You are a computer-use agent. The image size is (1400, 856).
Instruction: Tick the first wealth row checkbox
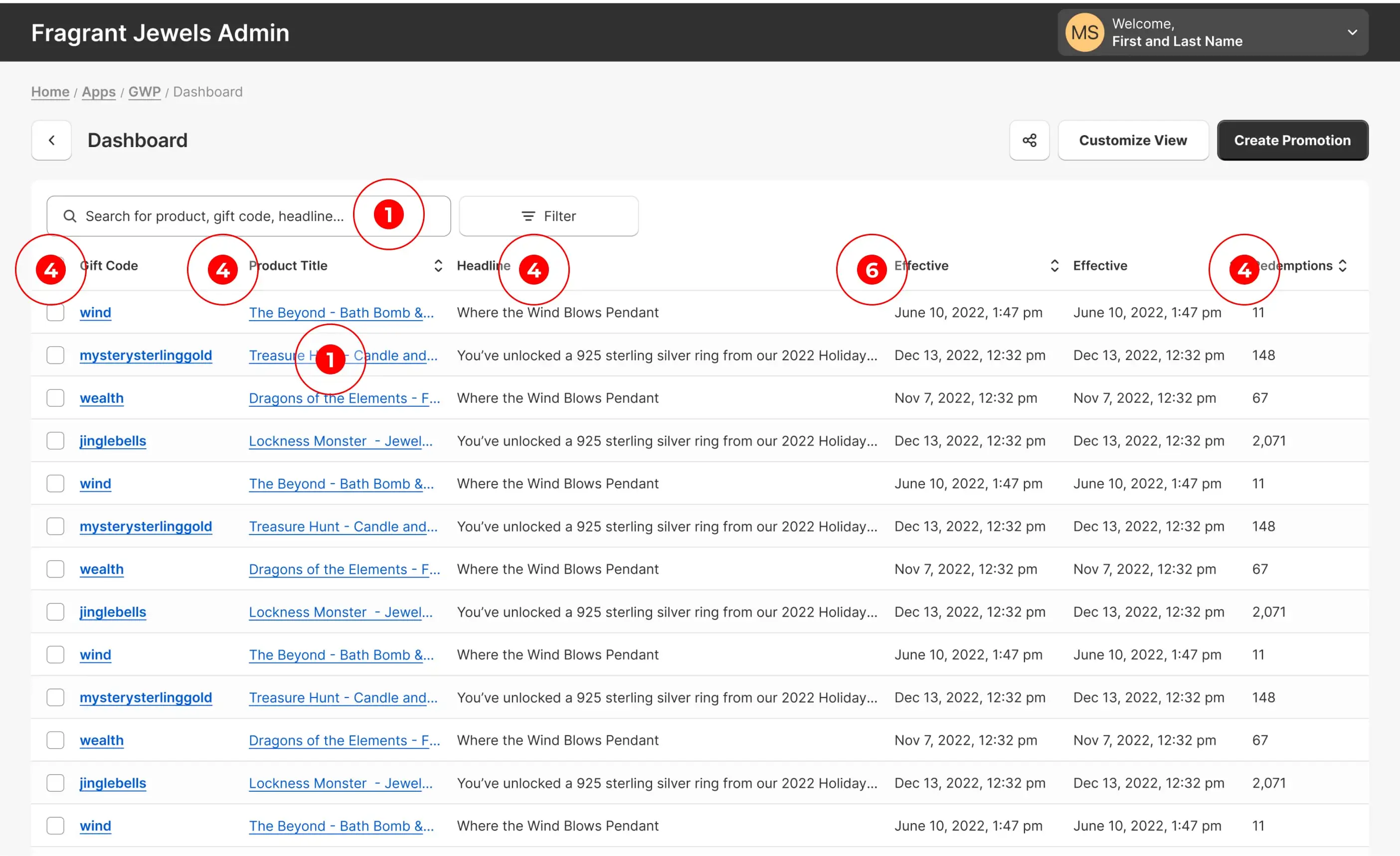point(55,398)
